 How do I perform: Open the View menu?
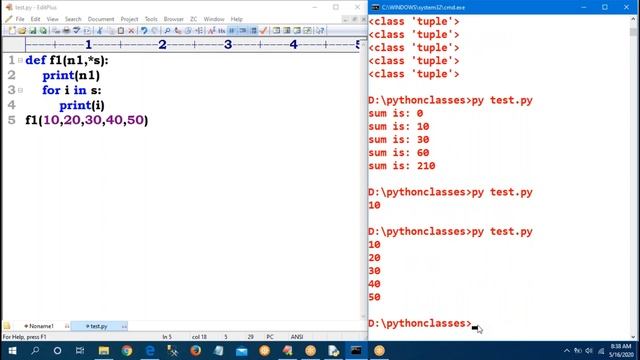(x=52, y=19)
